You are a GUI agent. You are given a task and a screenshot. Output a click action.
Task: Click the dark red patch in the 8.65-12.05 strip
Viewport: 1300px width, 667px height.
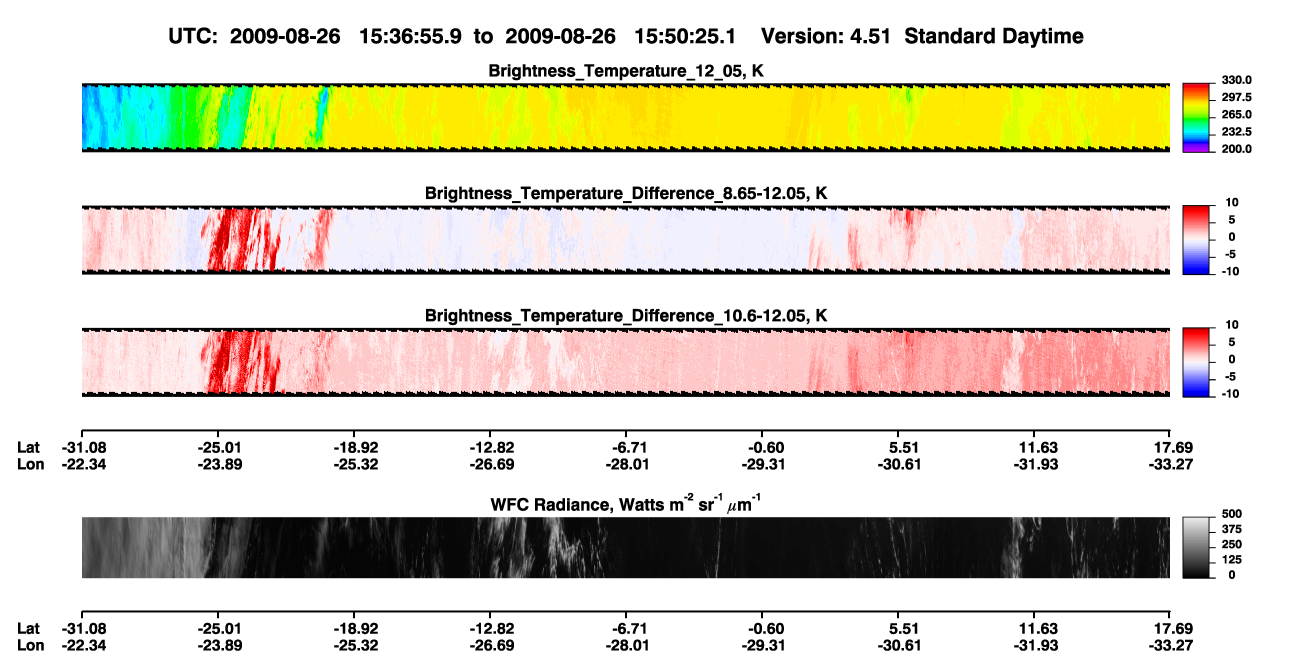tap(240, 240)
